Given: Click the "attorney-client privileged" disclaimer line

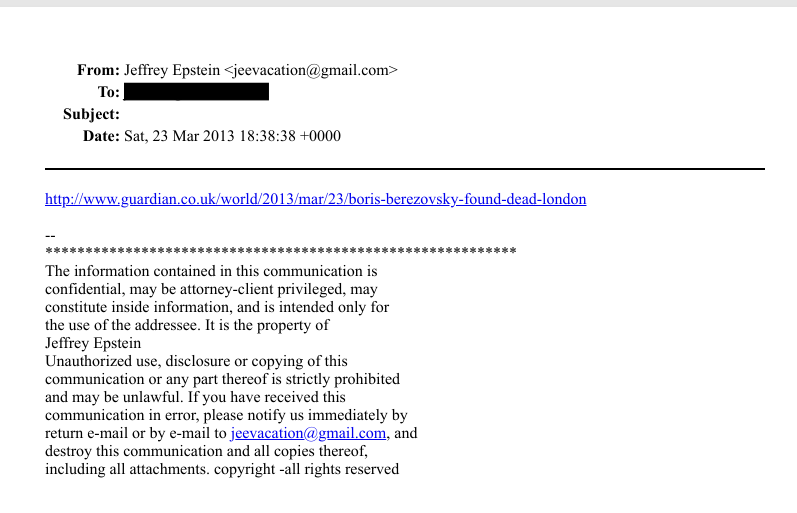Looking at the screenshot, I should point(211,289).
